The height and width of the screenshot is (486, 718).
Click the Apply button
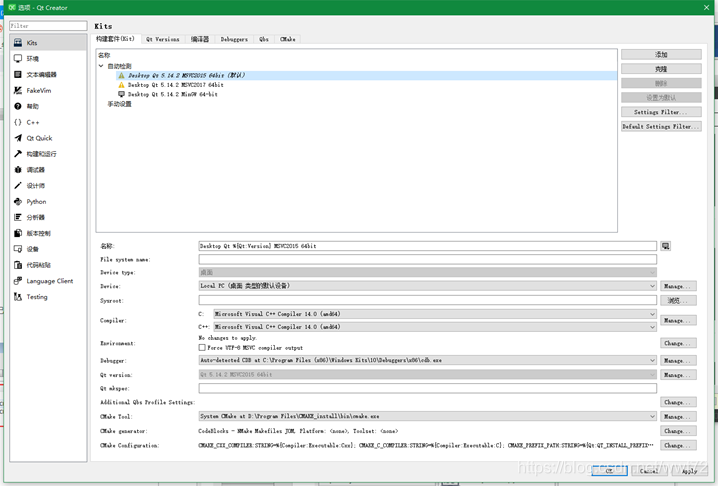688,470
